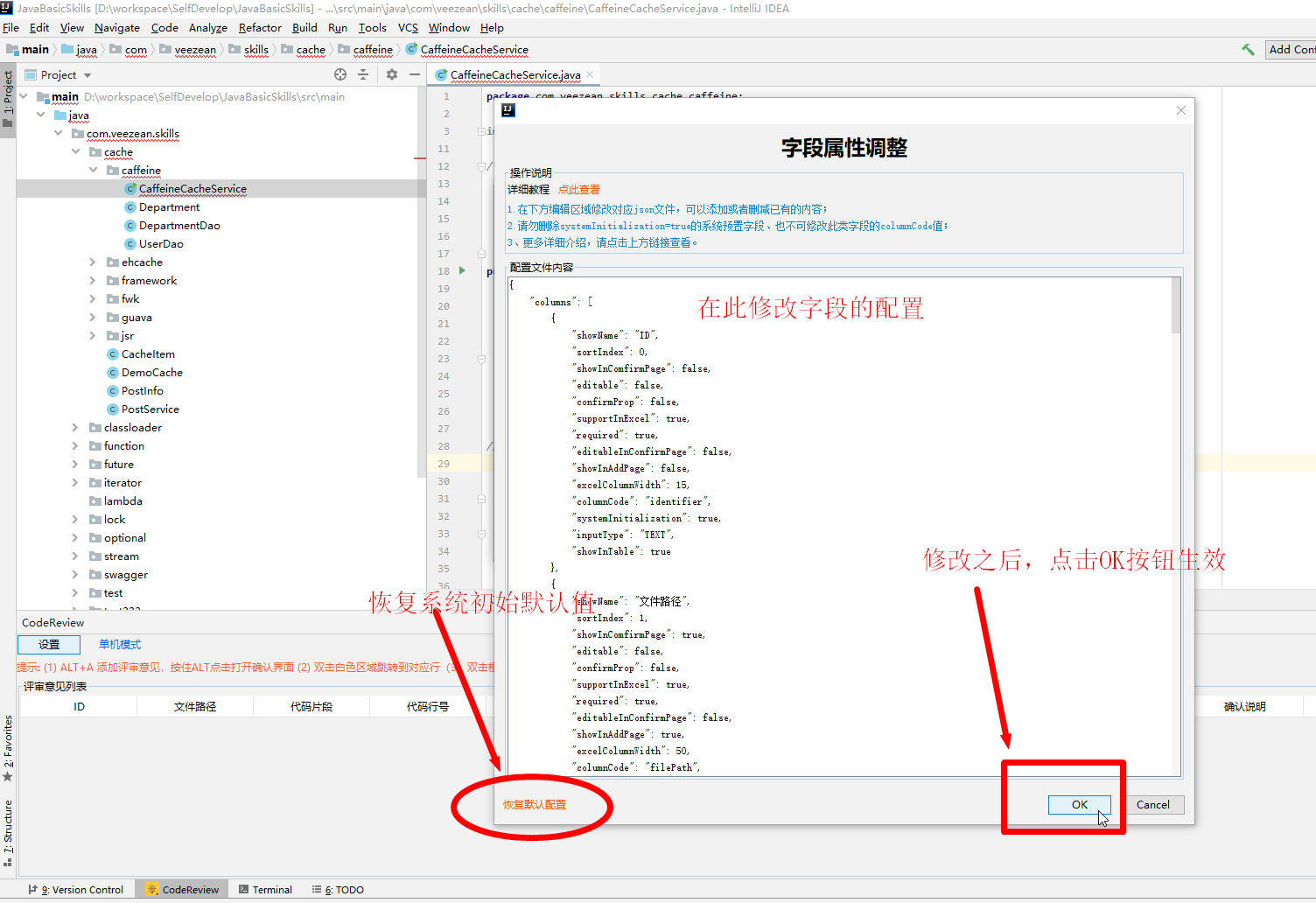Click OK to apply field configuration
Viewport: 1316px width, 903px height.
click(1079, 805)
